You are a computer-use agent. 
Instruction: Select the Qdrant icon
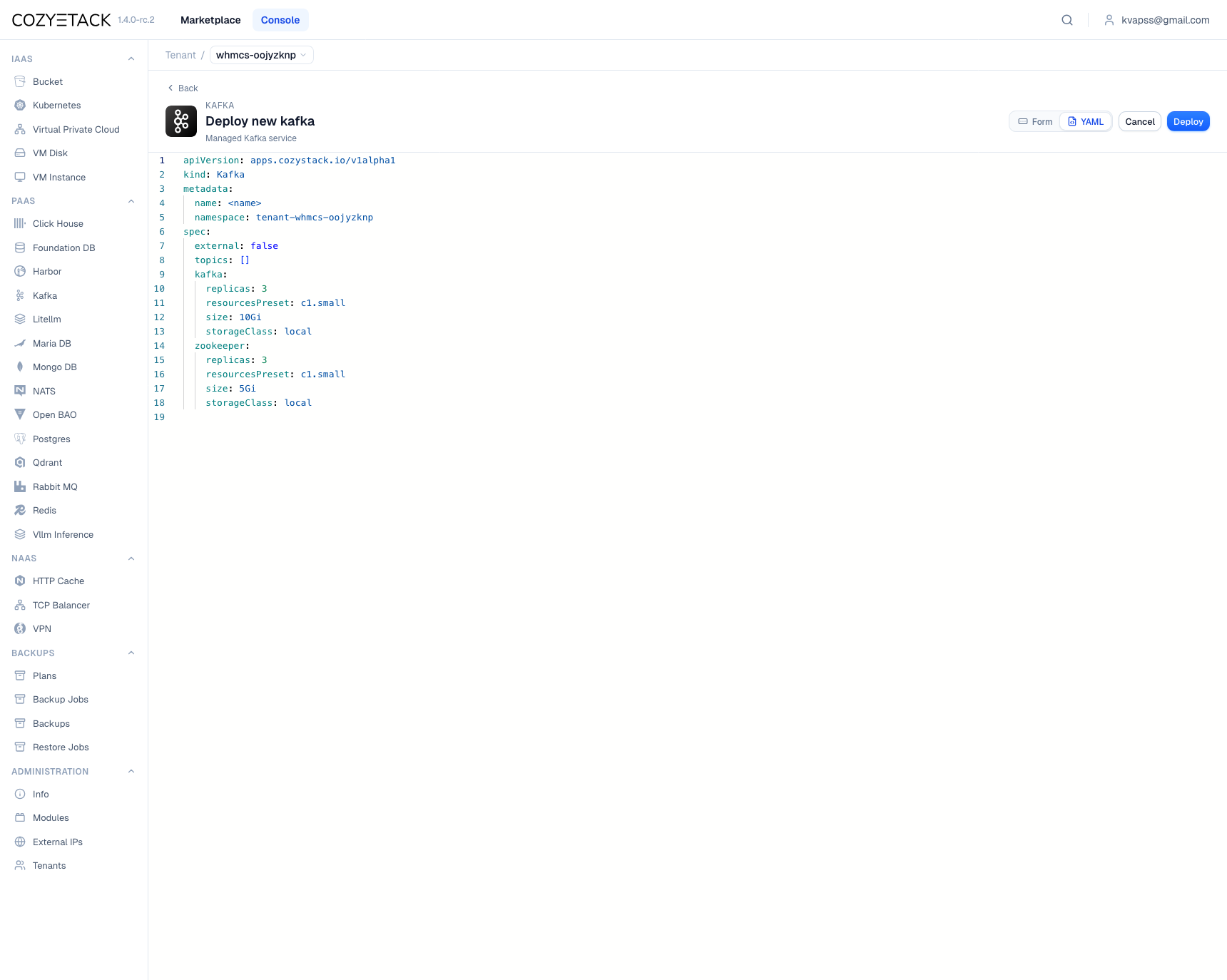(20, 462)
